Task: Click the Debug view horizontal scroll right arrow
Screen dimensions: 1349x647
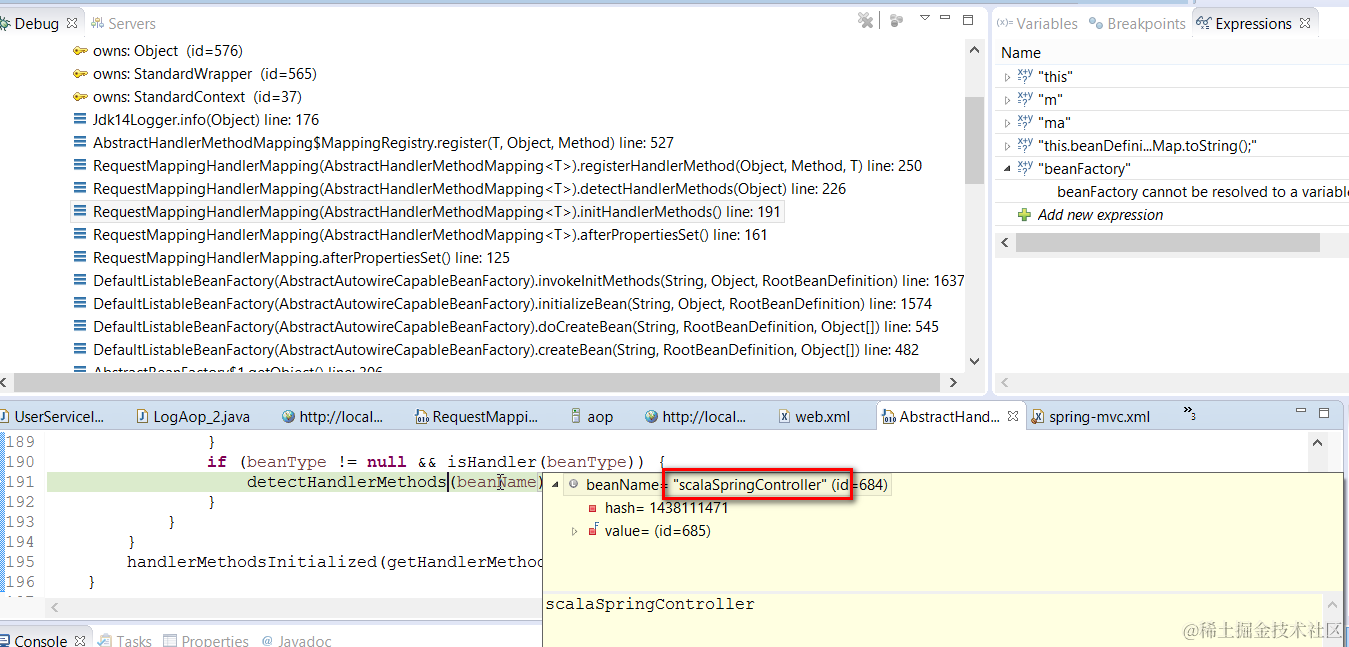Action: 953,382
